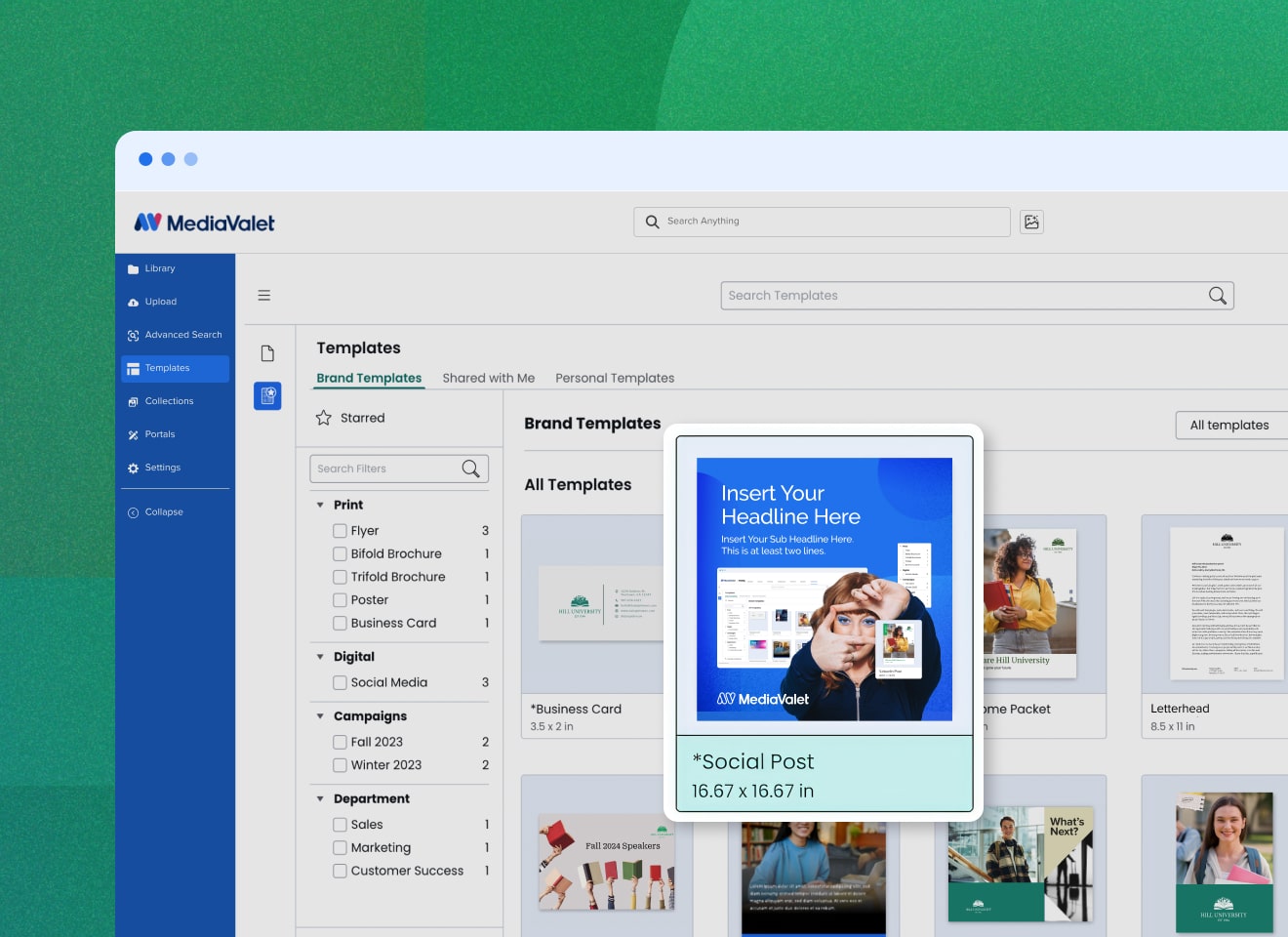Viewport: 1288px width, 937px height.
Task: Open the All templates dropdown button
Action: (1229, 425)
